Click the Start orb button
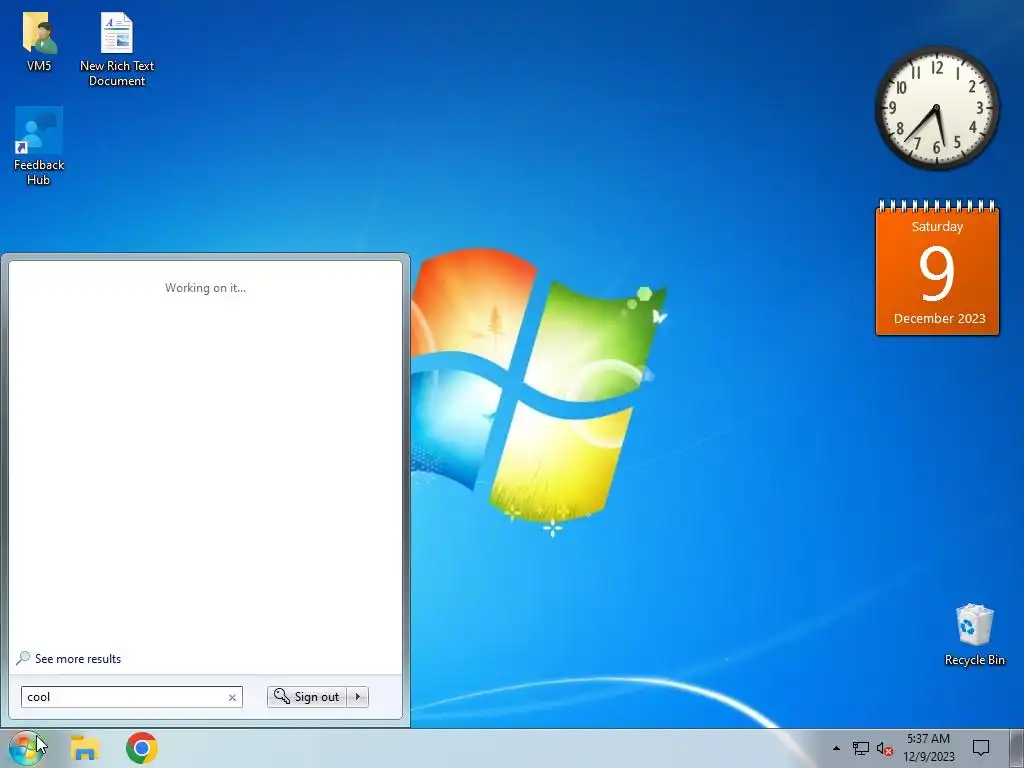The image size is (1024, 768). tap(27, 748)
